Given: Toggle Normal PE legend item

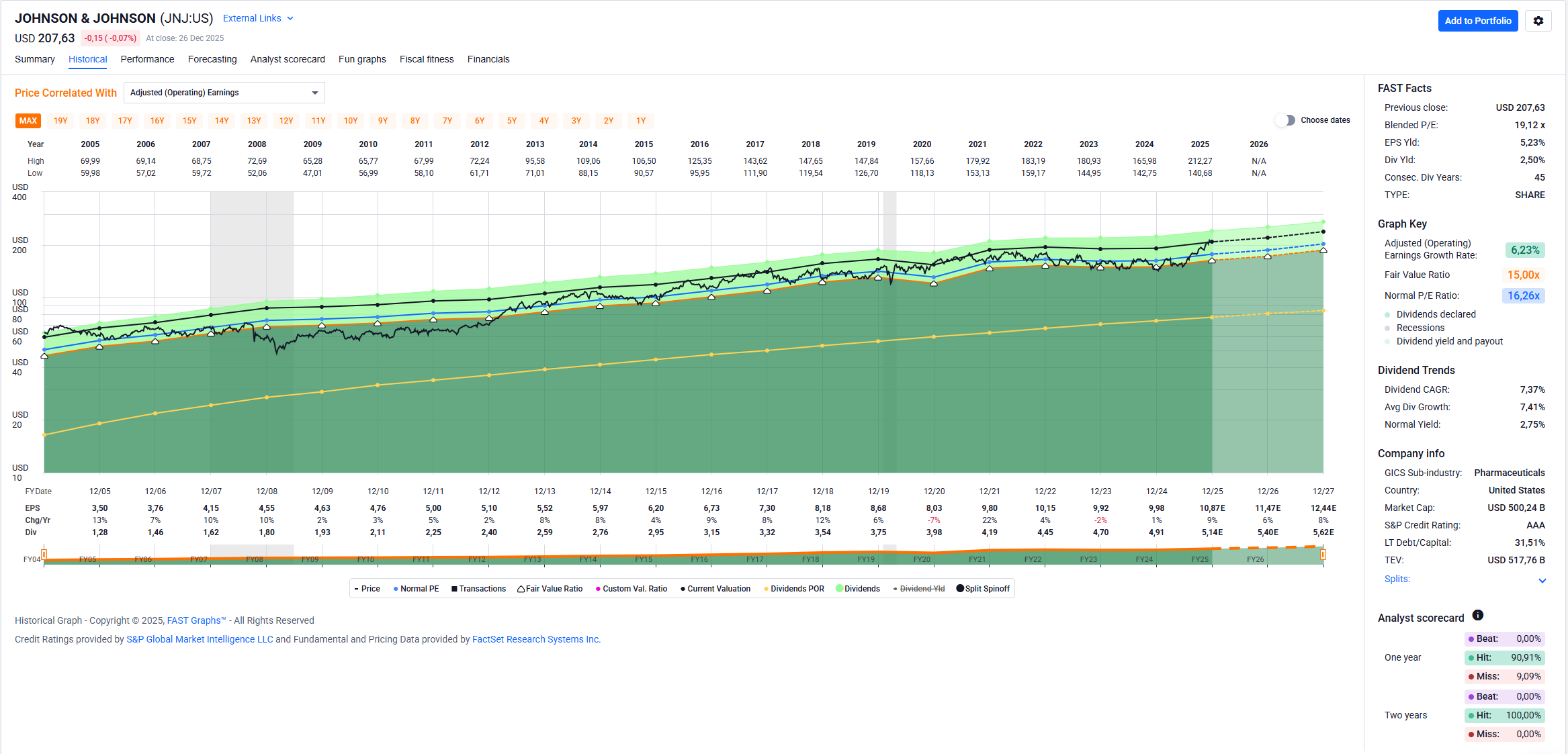Looking at the screenshot, I should coord(416,589).
